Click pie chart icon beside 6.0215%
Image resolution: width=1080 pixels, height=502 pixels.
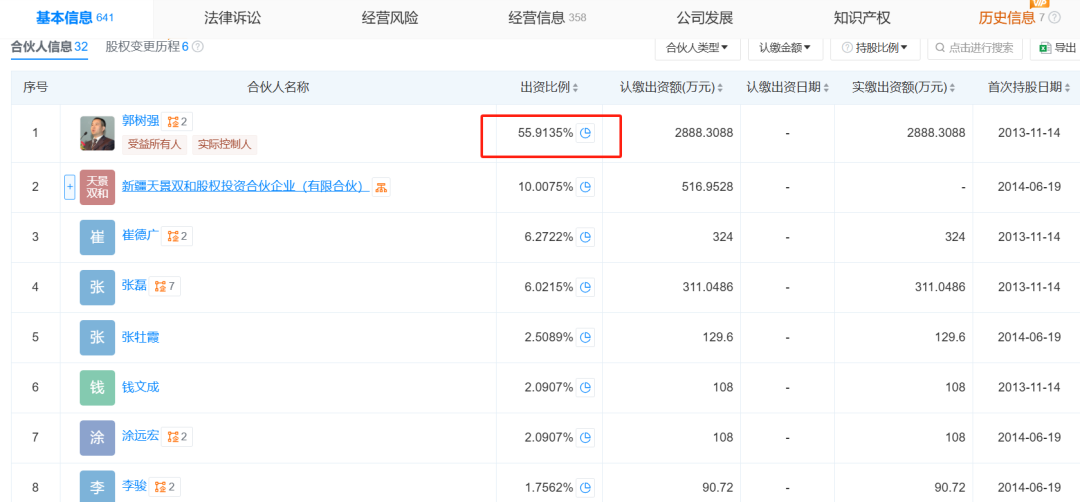(587, 287)
